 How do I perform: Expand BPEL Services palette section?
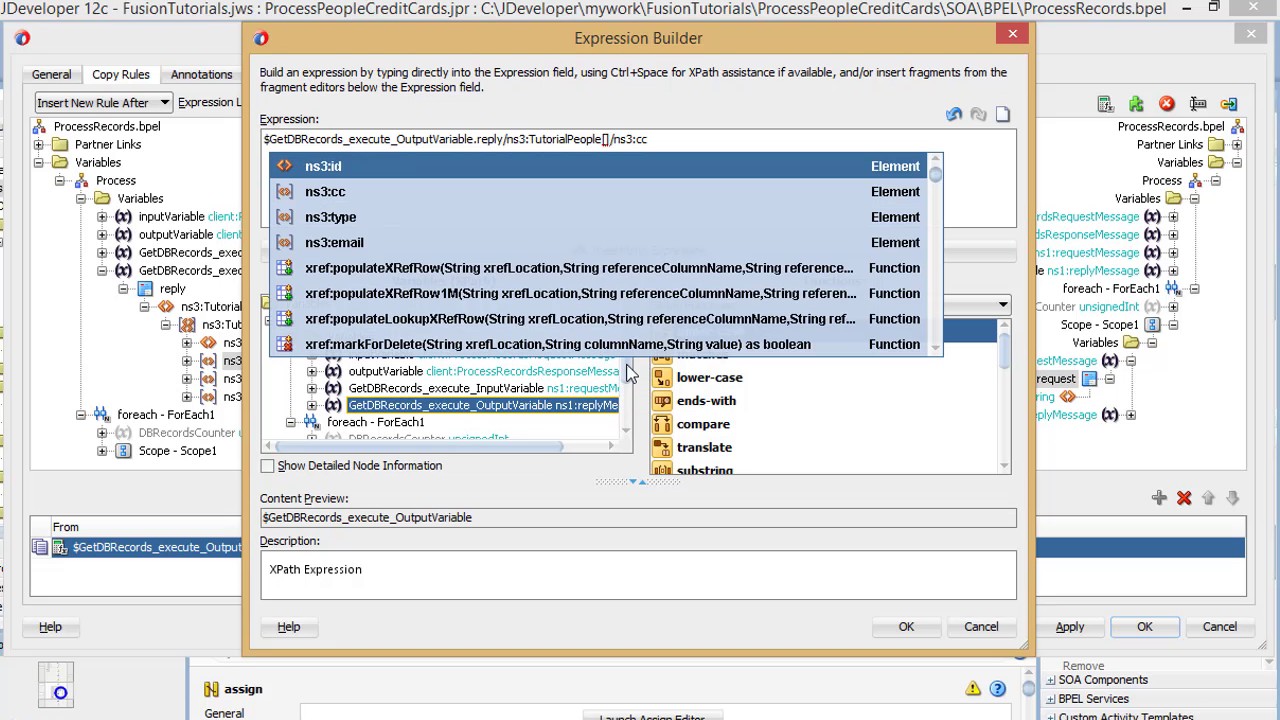point(1050,699)
